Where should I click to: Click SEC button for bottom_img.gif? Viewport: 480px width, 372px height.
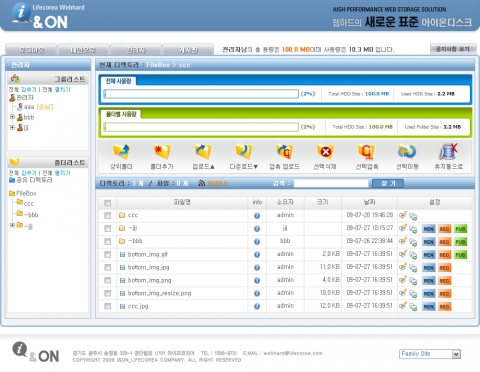(x=444, y=255)
